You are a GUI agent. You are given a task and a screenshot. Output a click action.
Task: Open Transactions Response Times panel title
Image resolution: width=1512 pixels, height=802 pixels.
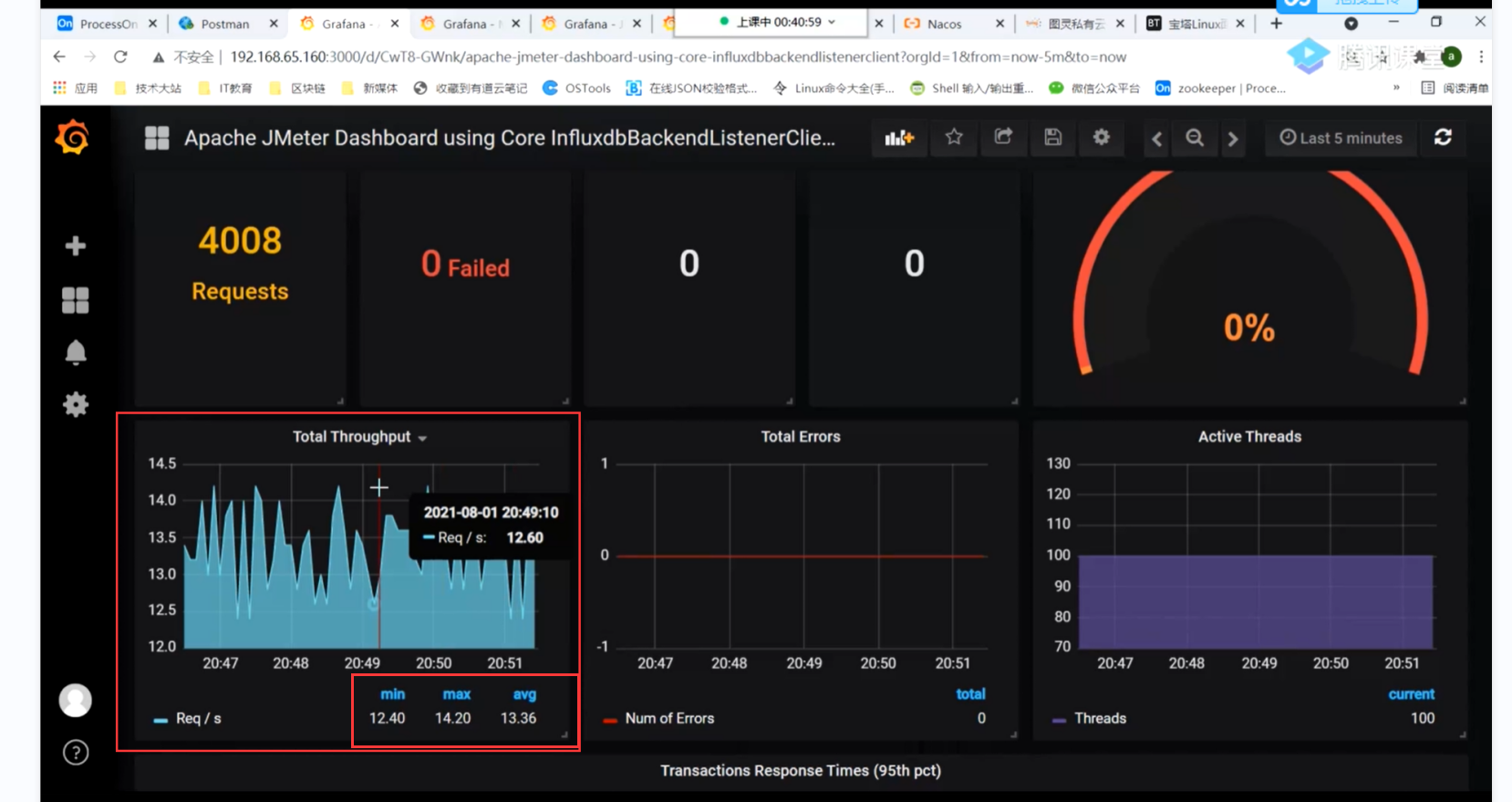pos(801,771)
